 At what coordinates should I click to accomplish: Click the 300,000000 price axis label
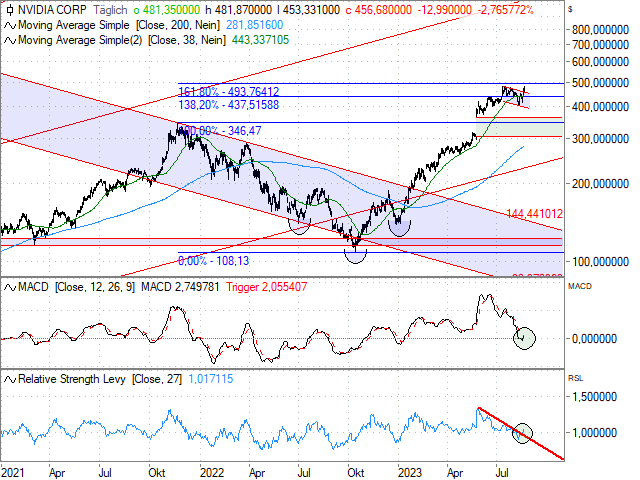(600, 139)
